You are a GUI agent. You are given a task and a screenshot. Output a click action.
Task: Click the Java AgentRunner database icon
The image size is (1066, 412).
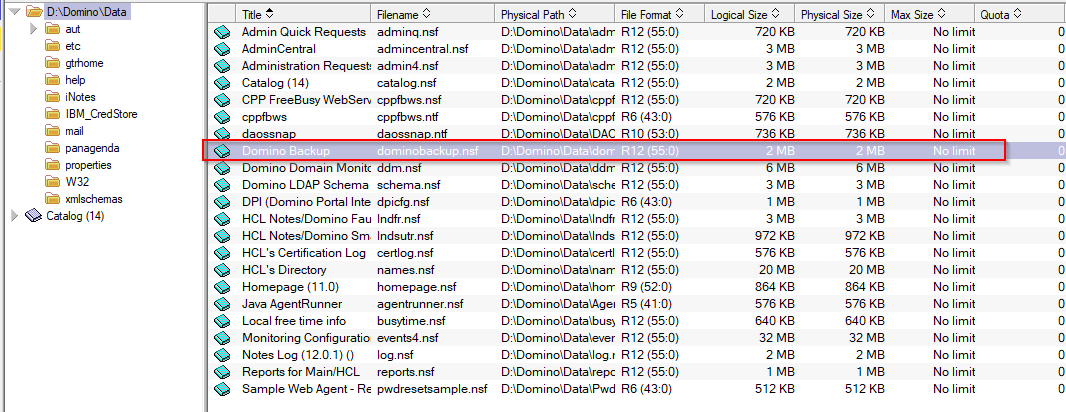pos(222,304)
